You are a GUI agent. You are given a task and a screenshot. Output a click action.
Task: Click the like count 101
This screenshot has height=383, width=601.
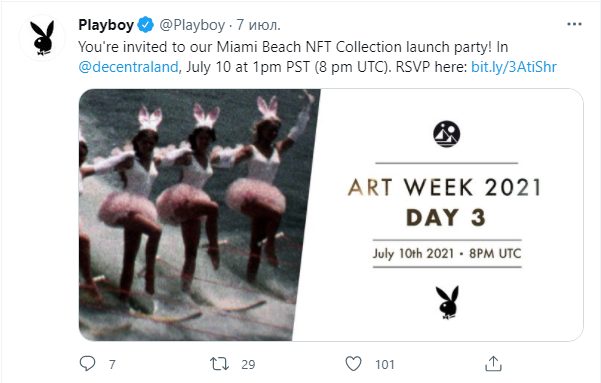click(385, 364)
